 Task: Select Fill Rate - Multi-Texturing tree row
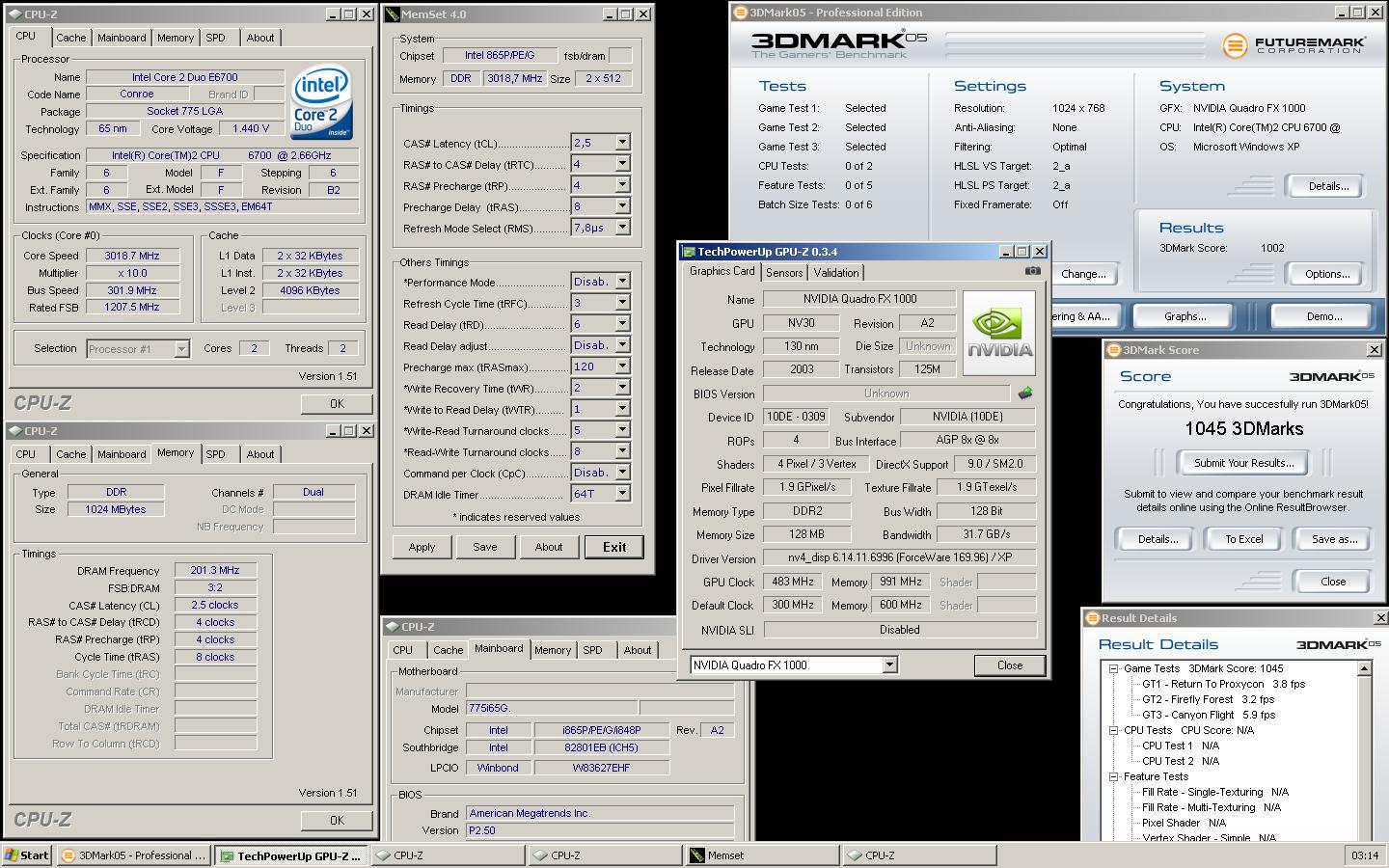point(1215,807)
